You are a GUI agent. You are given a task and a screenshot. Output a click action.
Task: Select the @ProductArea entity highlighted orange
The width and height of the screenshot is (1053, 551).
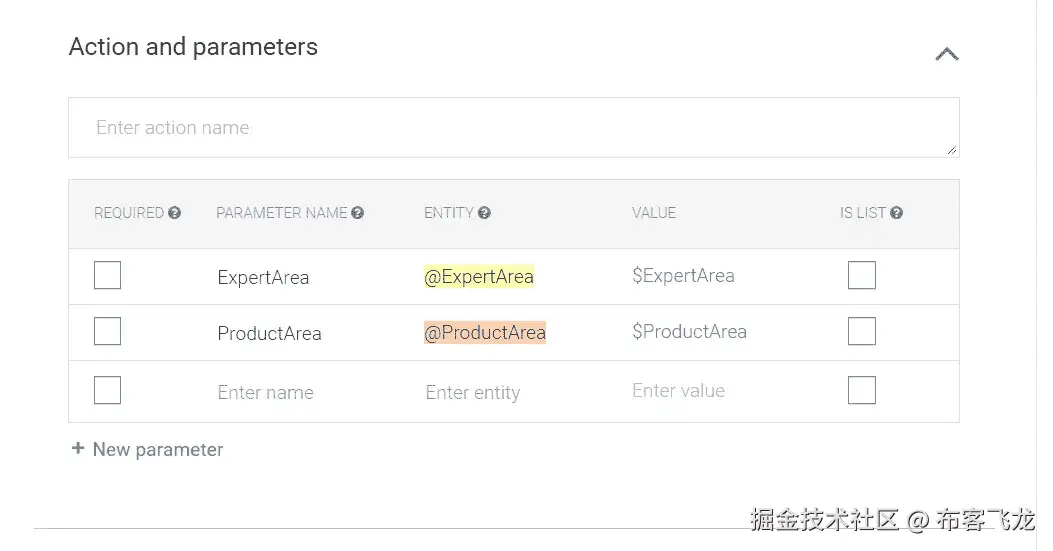point(485,333)
